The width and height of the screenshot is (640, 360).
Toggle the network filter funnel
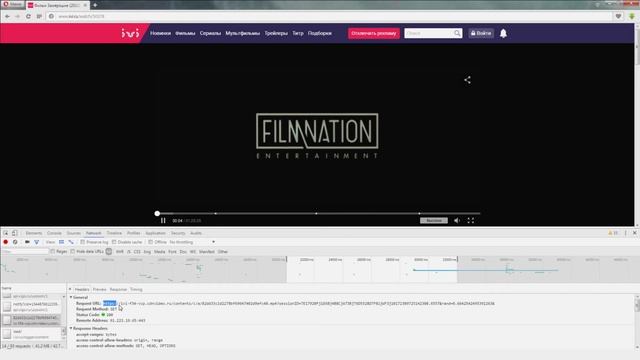37,242
